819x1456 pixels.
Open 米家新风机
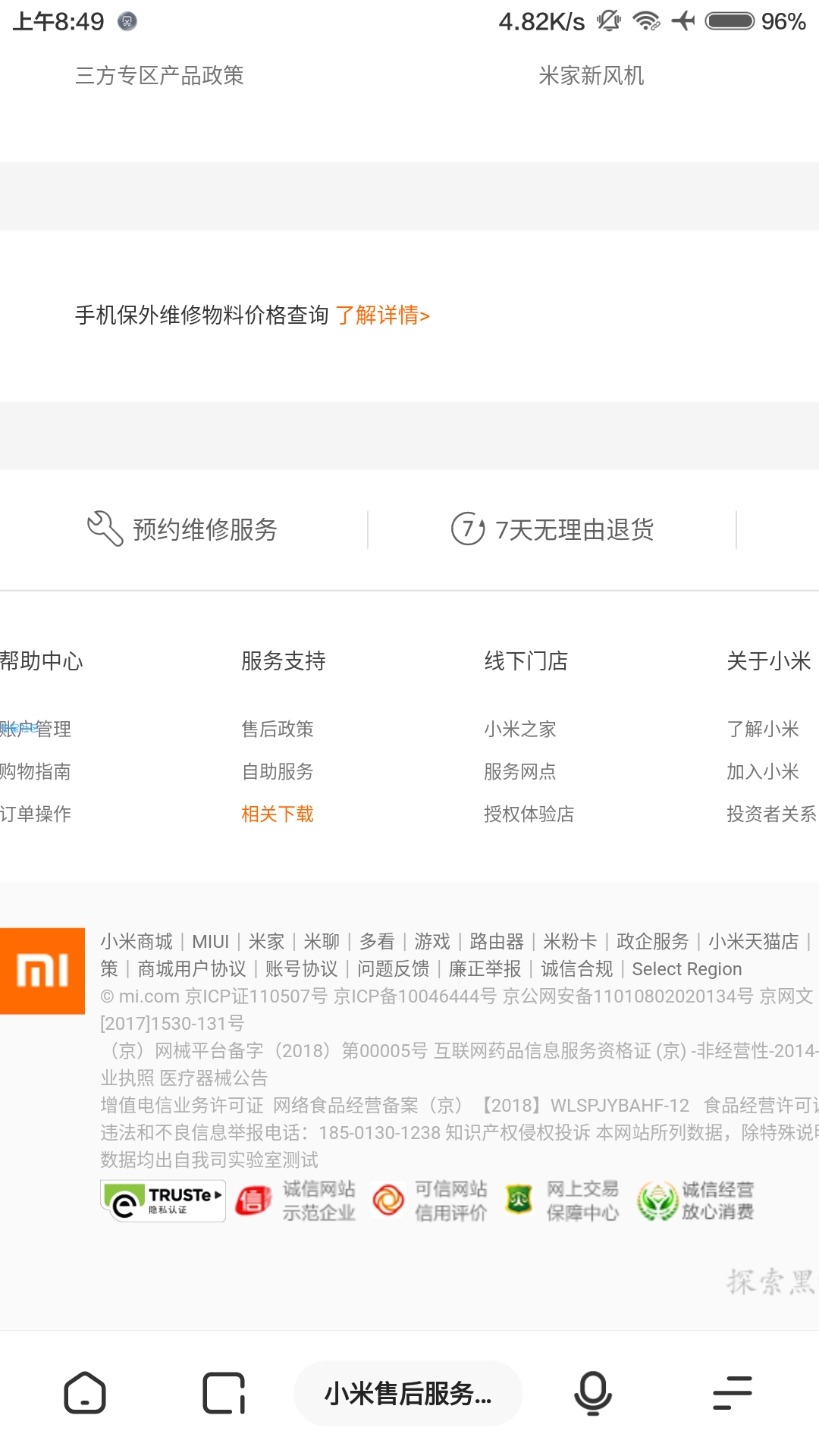(591, 75)
